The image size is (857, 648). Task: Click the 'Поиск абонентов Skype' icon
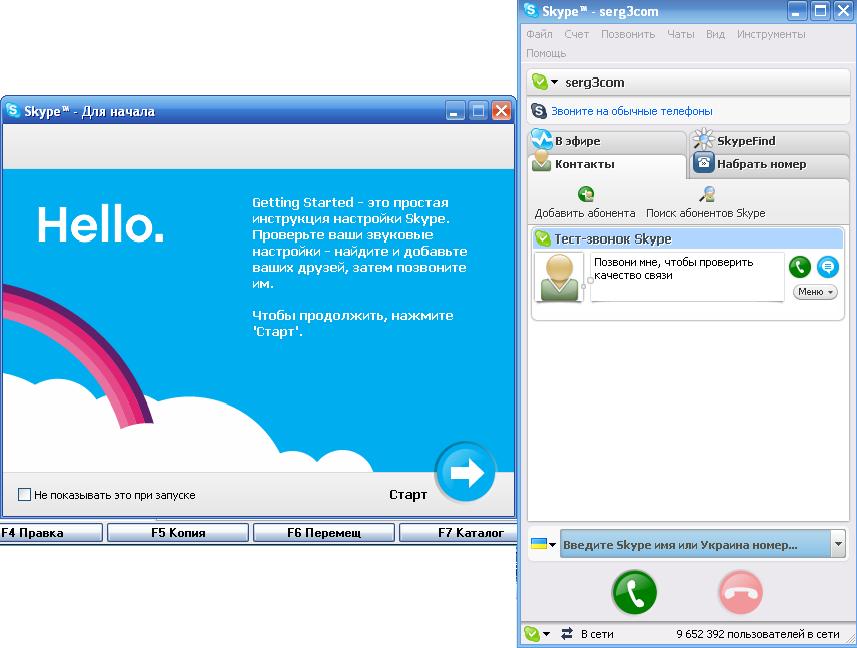point(707,194)
